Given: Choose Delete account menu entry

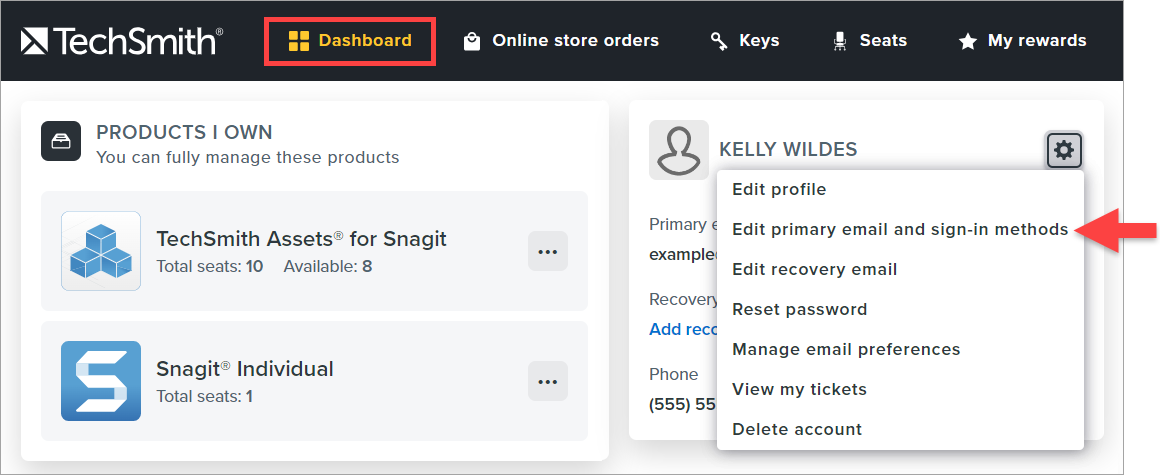Looking at the screenshot, I should (x=797, y=429).
